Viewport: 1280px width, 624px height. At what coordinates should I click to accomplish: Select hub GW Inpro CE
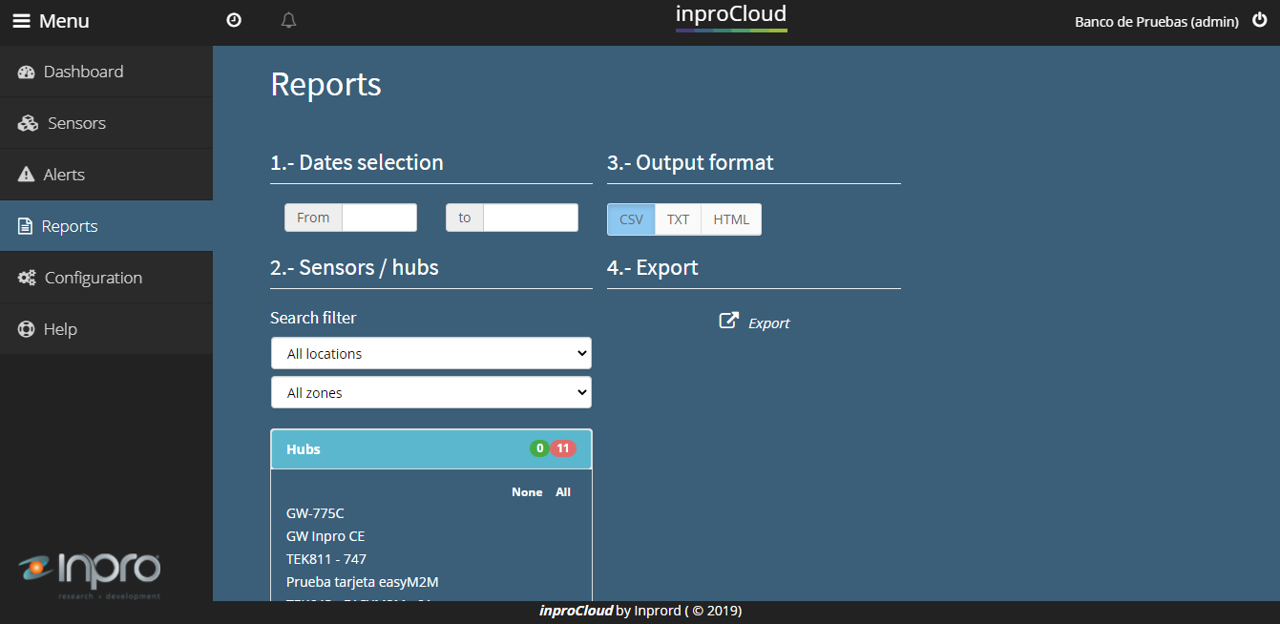(325, 536)
